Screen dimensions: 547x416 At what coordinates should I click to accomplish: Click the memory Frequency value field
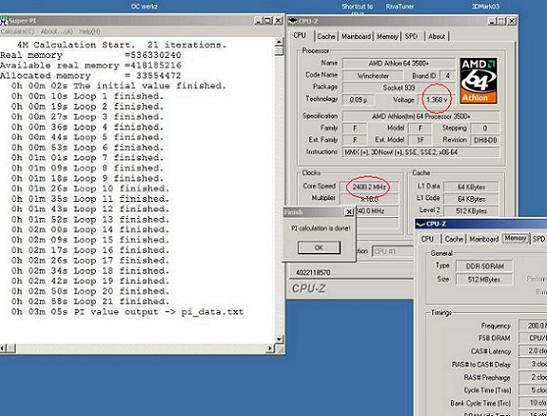[x=533, y=325]
